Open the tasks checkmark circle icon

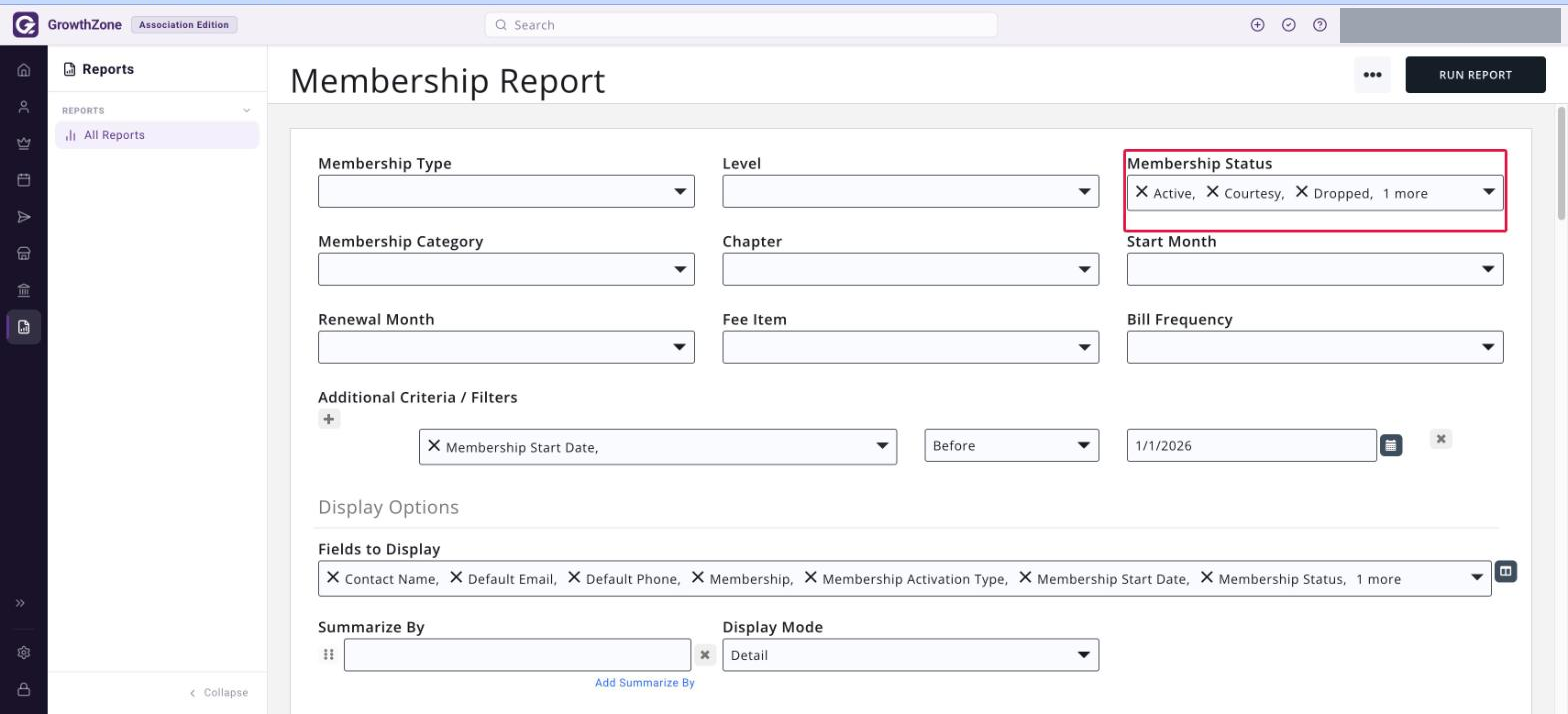(1289, 25)
